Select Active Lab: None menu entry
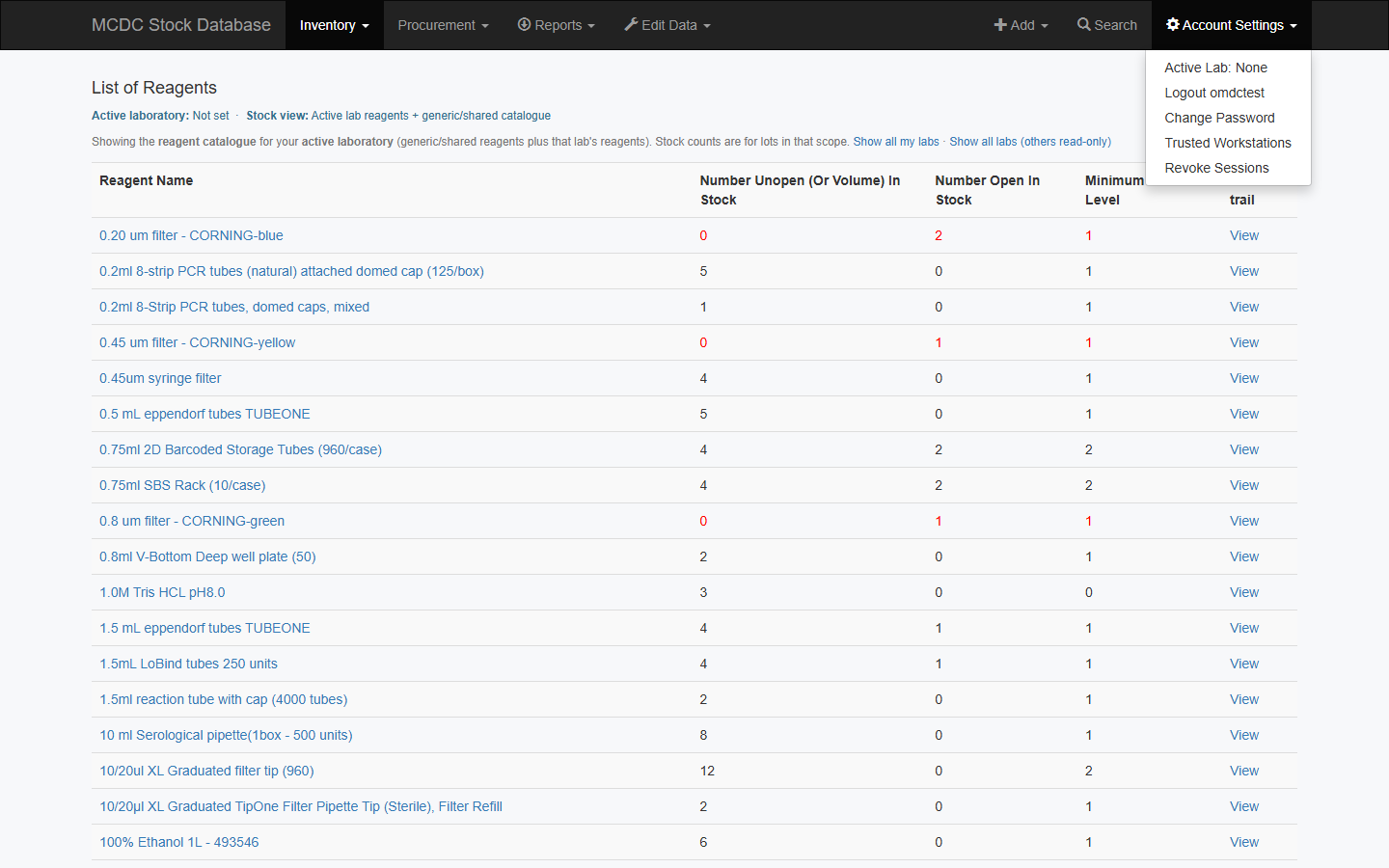 [x=1228, y=68]
